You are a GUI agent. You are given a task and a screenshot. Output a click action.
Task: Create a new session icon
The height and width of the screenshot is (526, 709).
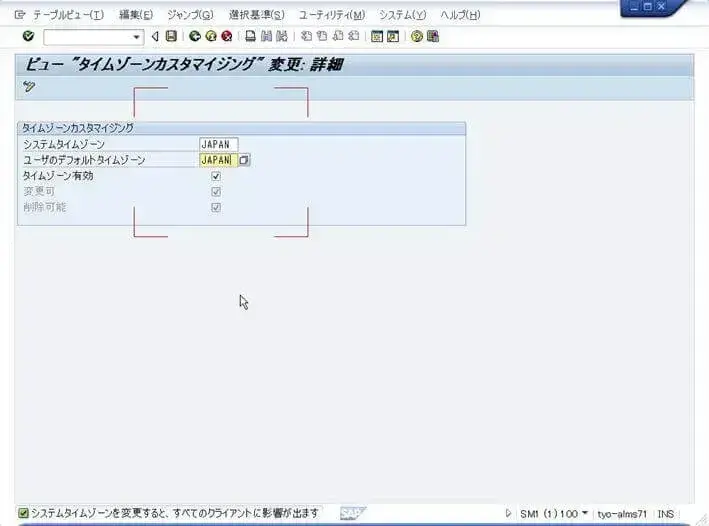(377, 36)
